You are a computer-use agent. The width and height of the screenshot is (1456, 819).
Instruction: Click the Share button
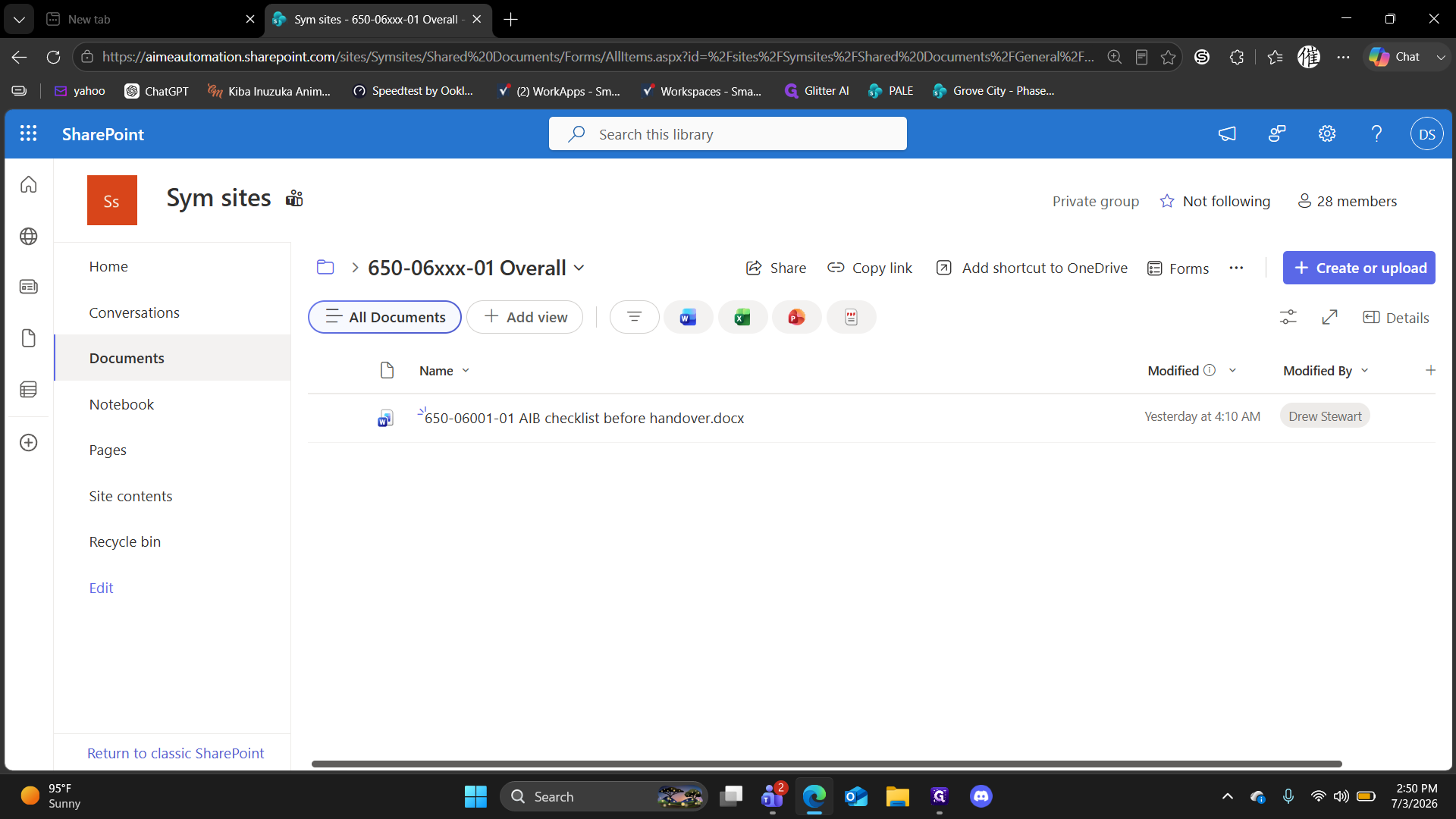[x=776, y=268]
